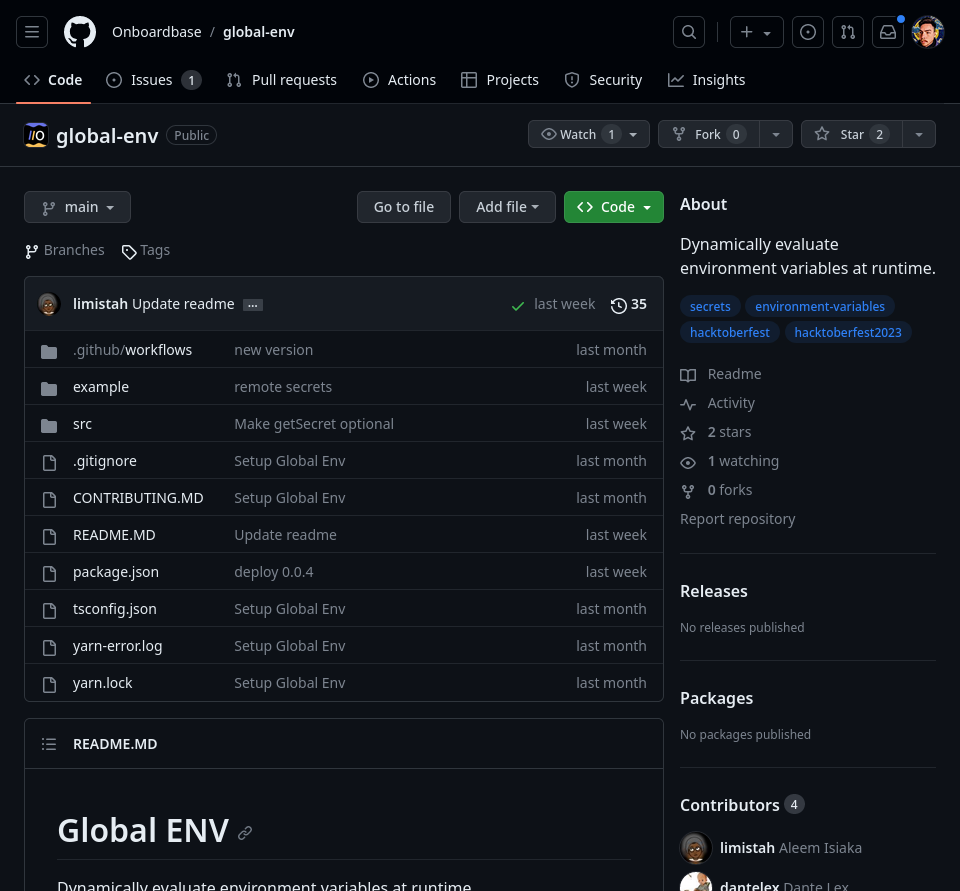Open the Insights tab

tap(707, 80)
